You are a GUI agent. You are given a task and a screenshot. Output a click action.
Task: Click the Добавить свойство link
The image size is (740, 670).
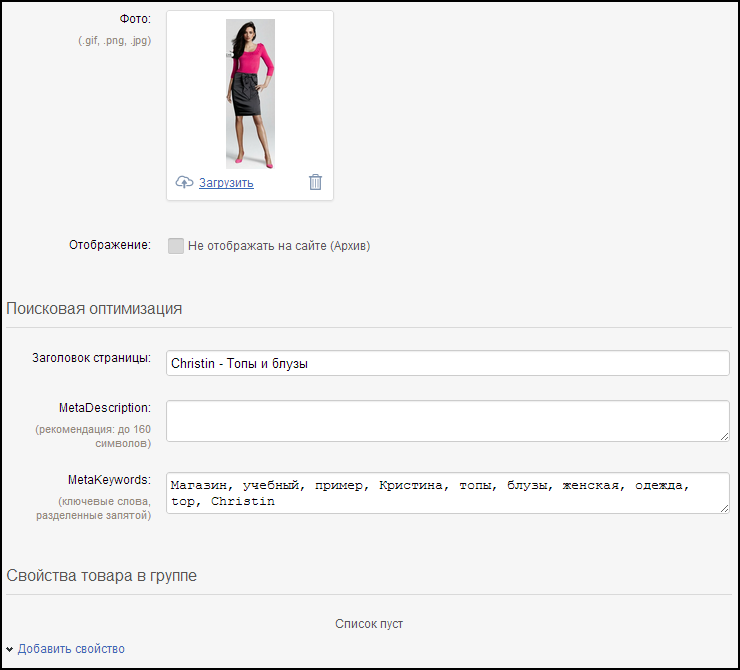pos(71,649)
